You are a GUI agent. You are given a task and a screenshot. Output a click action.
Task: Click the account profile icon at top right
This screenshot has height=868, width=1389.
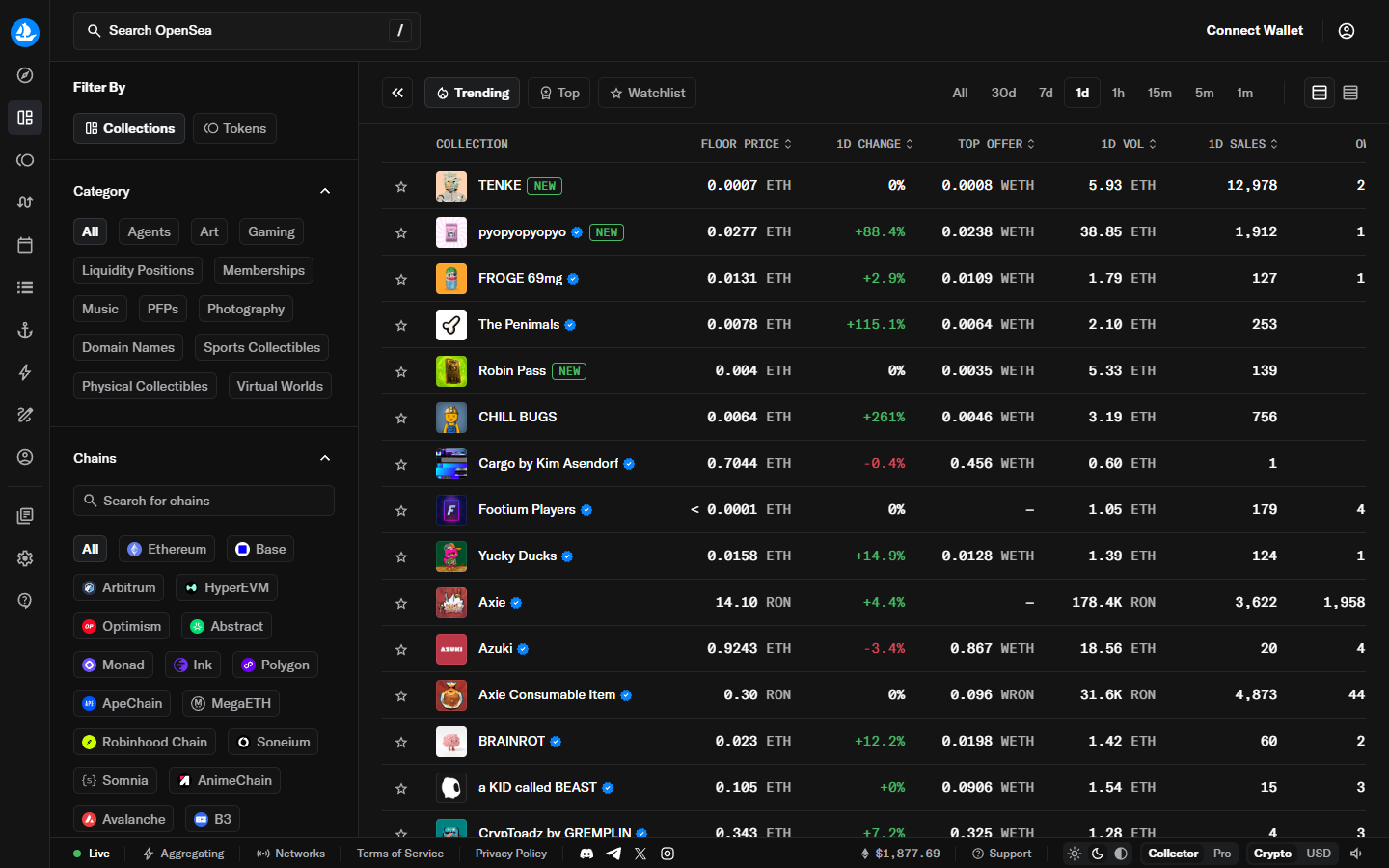pos(1347,31)
